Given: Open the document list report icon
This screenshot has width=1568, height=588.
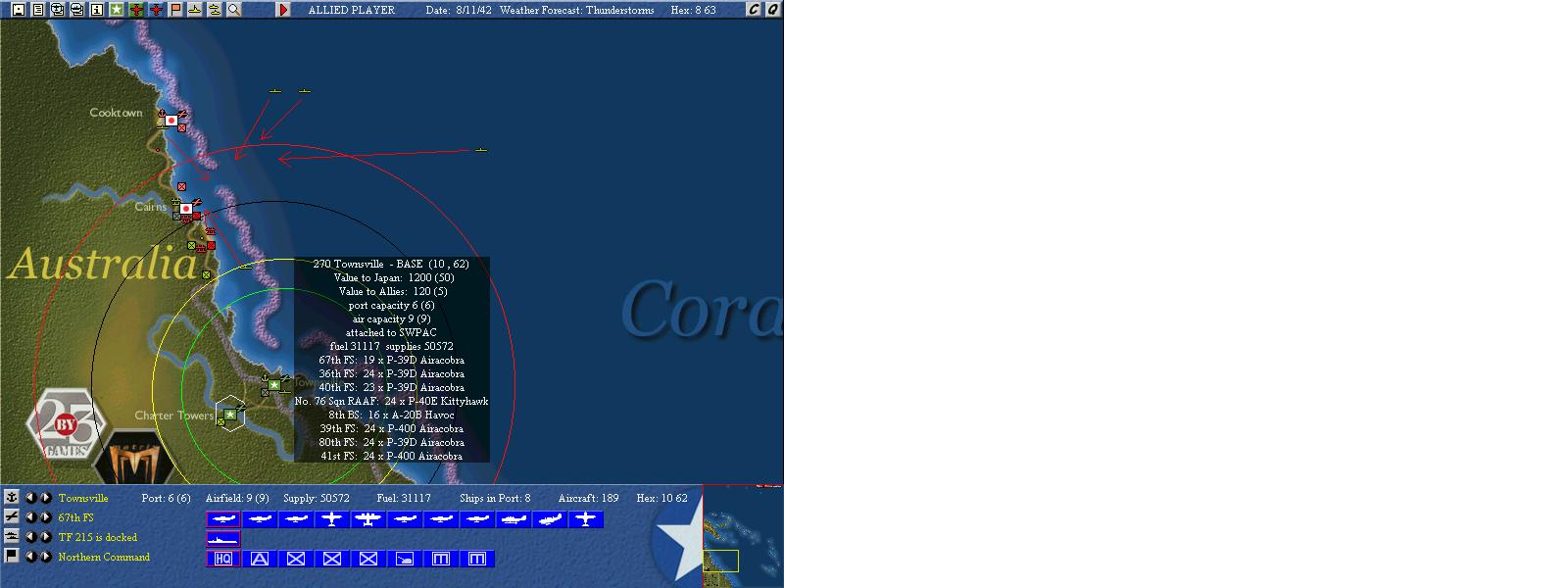Looking at the screenshot, I should tap(38, 10).
